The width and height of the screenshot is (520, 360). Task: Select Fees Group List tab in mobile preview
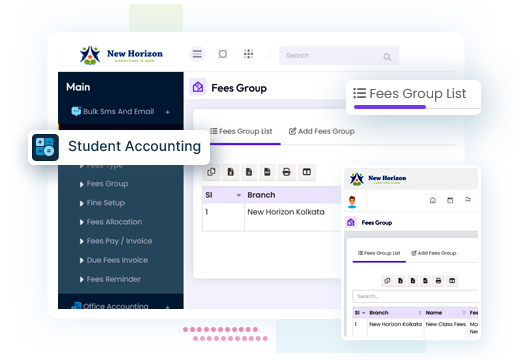tap(379, 253)
